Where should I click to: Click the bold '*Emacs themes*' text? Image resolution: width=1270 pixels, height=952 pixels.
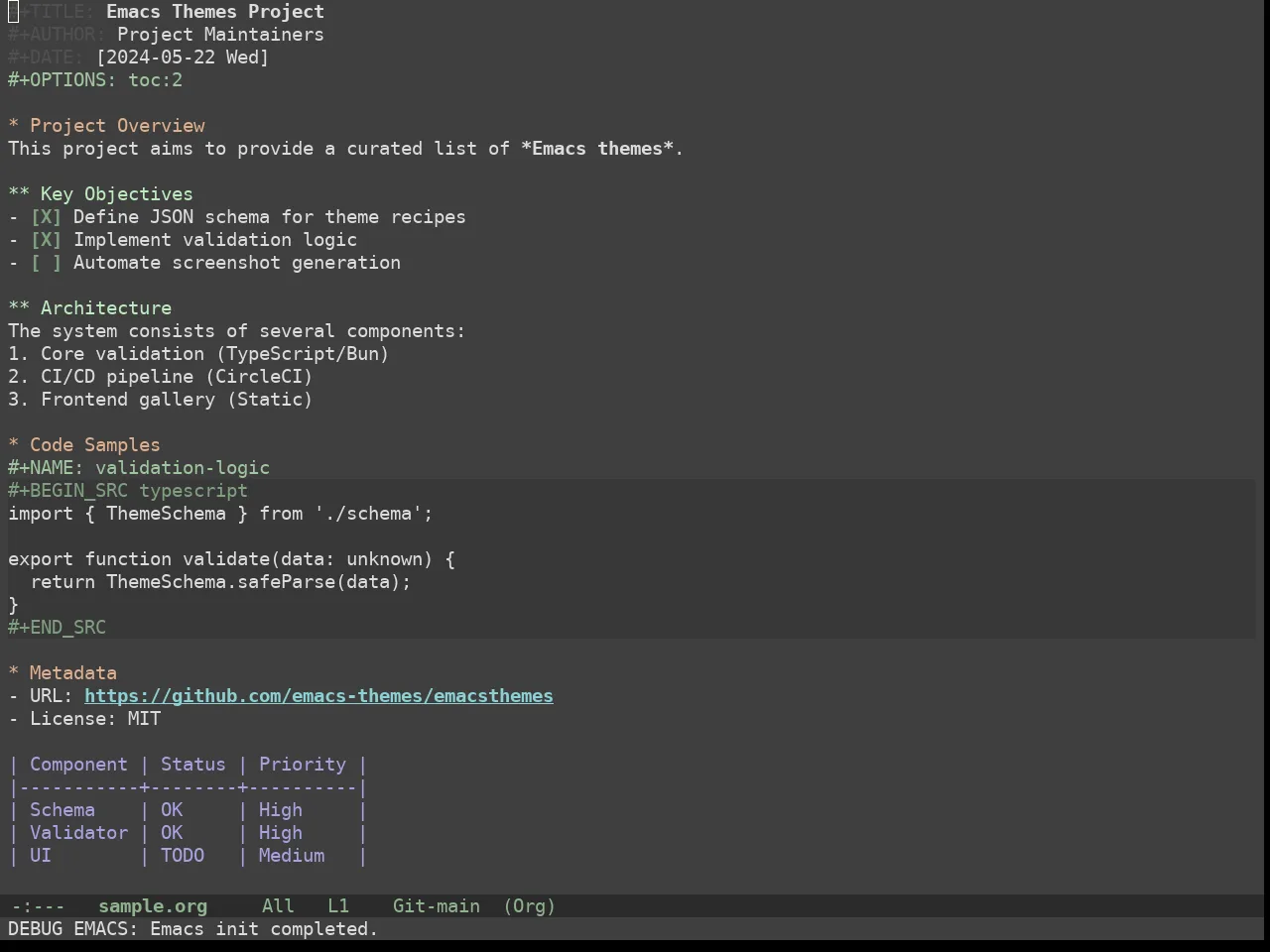click(597, 149)
